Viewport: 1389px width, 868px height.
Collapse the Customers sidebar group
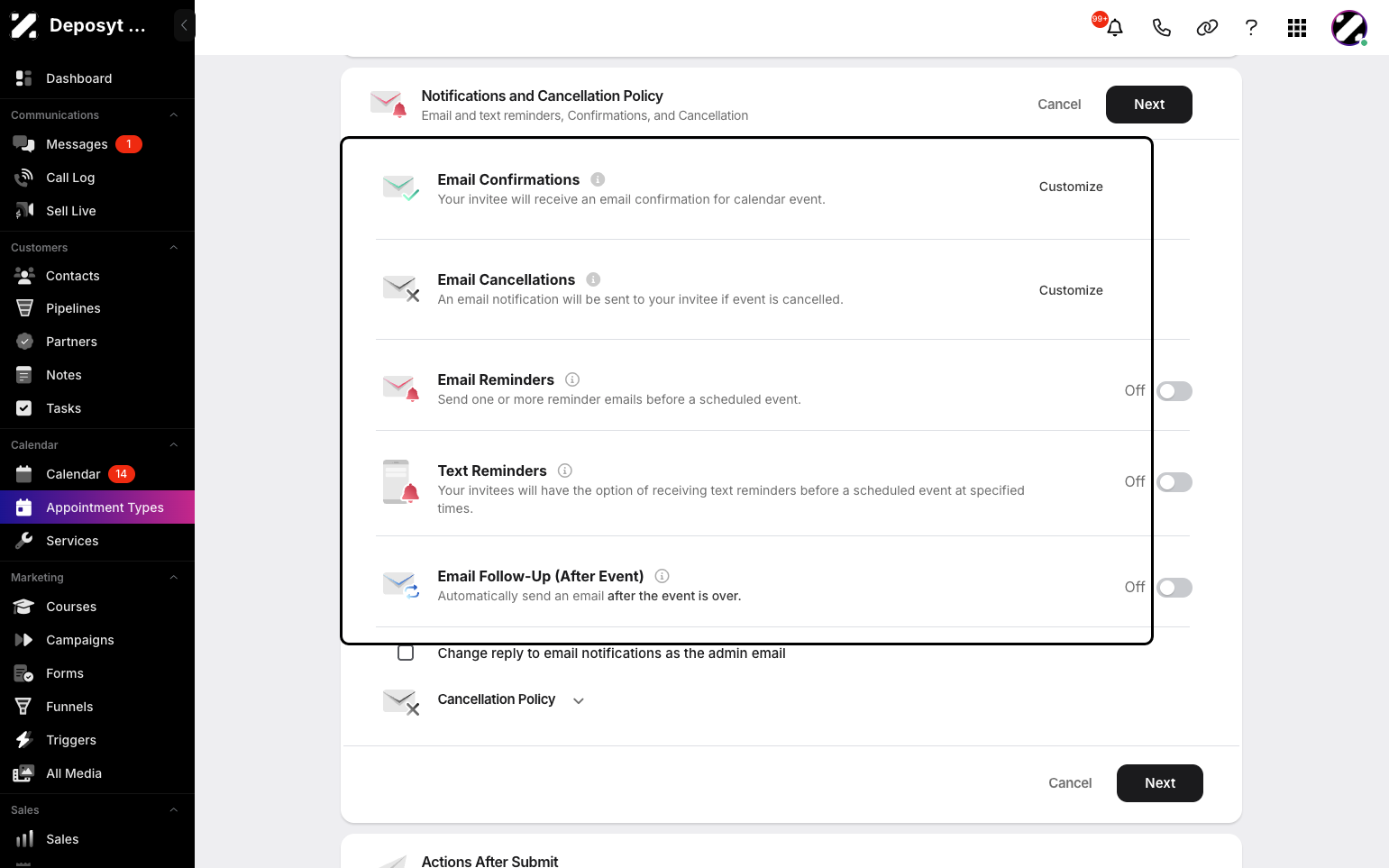pos(174,248)
